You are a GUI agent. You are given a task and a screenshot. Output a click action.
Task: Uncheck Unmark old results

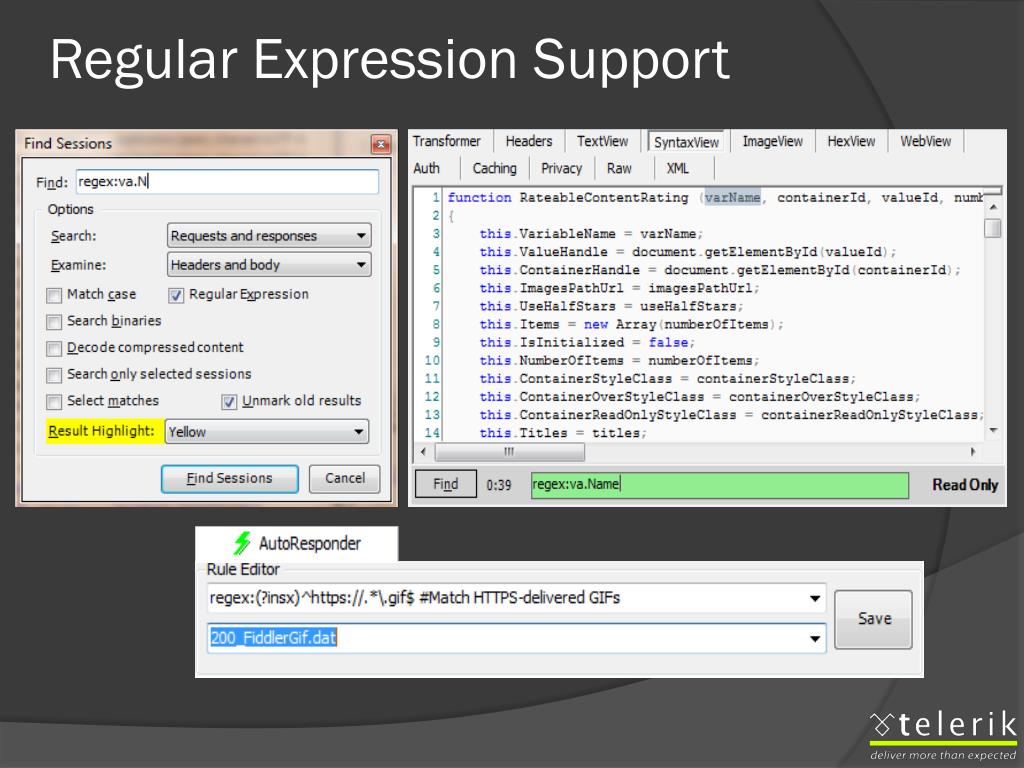tap(229, 402)
